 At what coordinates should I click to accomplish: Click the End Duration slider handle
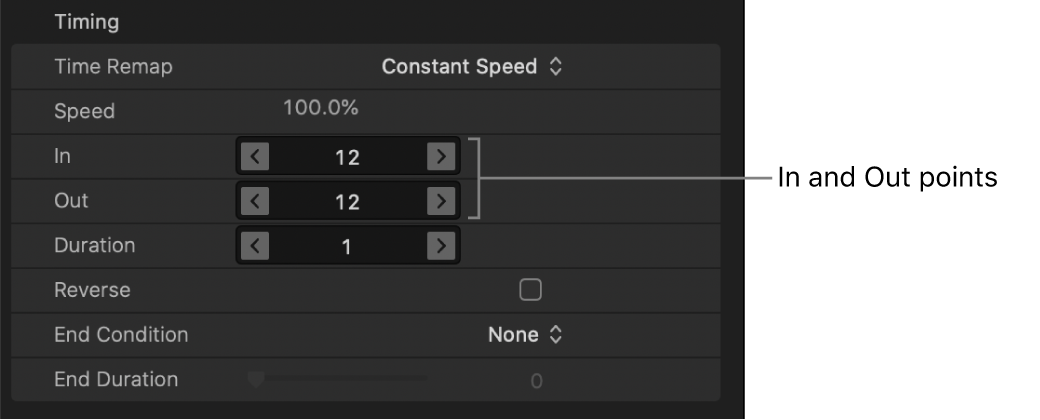[256, 379]
